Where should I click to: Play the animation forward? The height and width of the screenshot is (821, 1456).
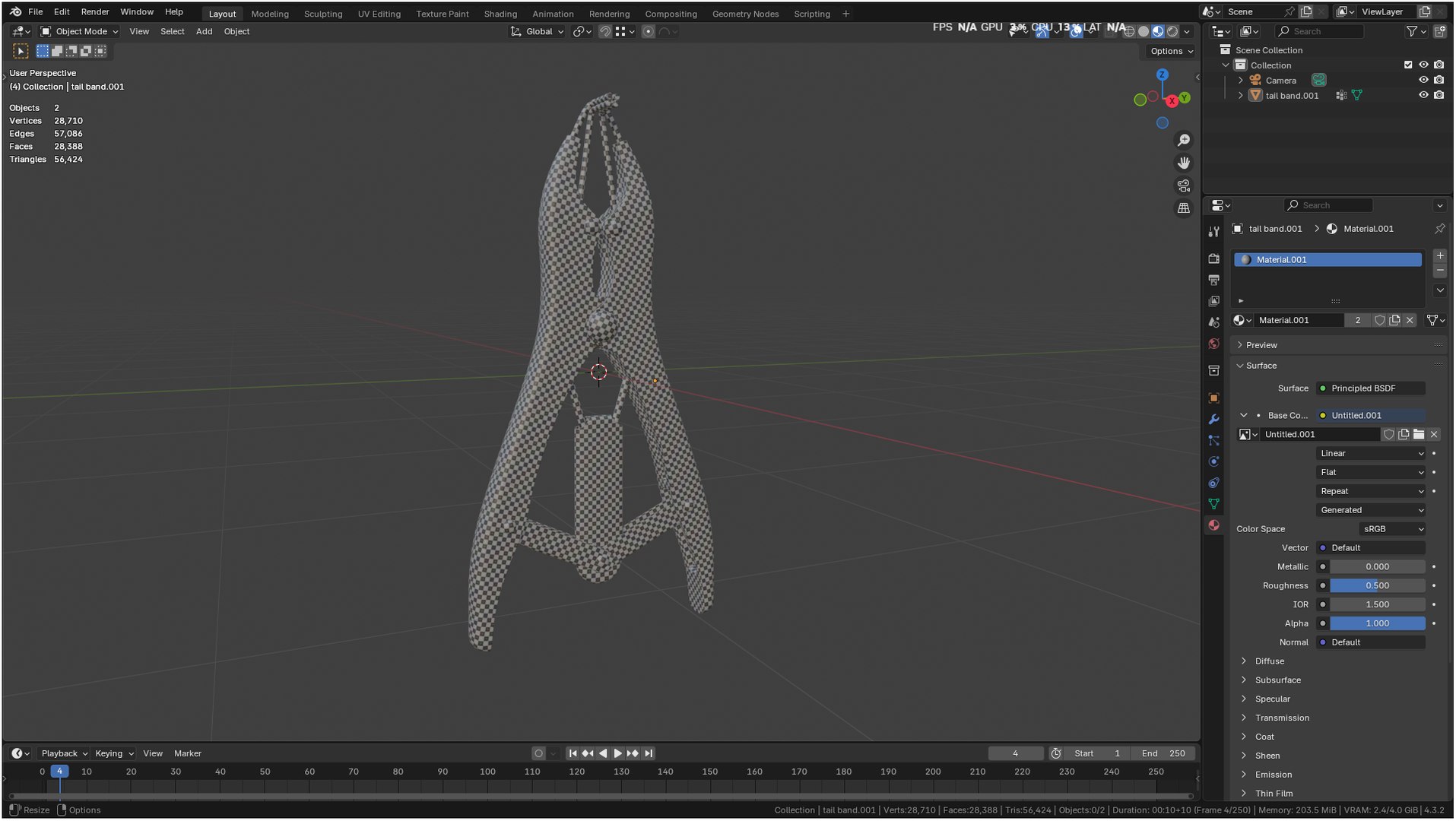pyautogui.click(x=617, y=754)
